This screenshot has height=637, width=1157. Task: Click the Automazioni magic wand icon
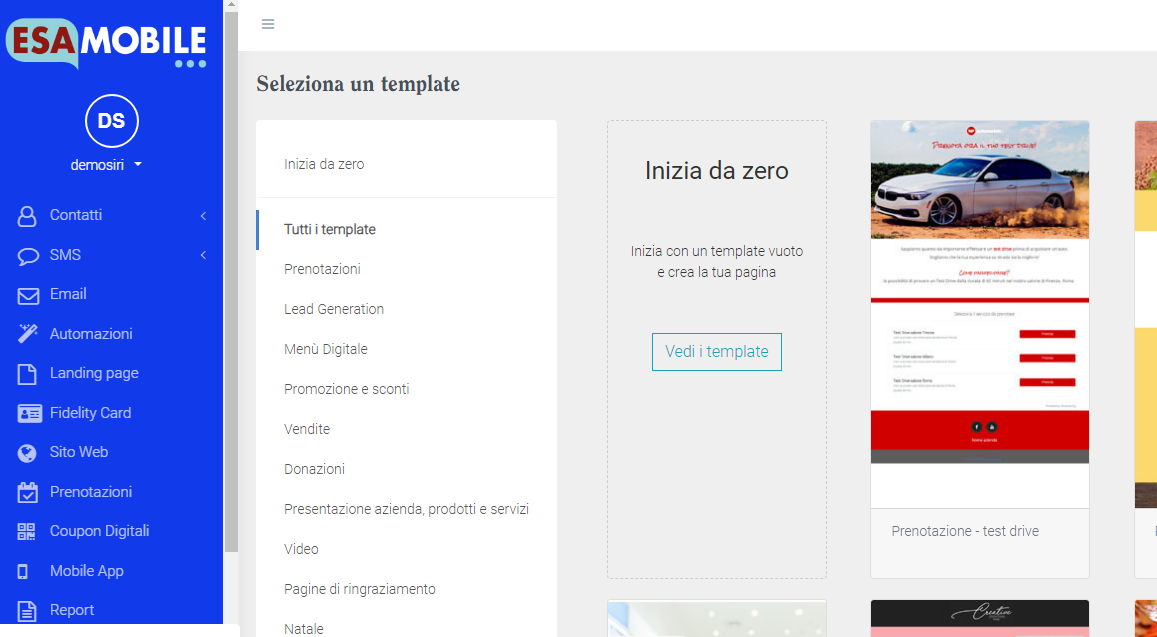pyautogui.click(x=27, y=334)
